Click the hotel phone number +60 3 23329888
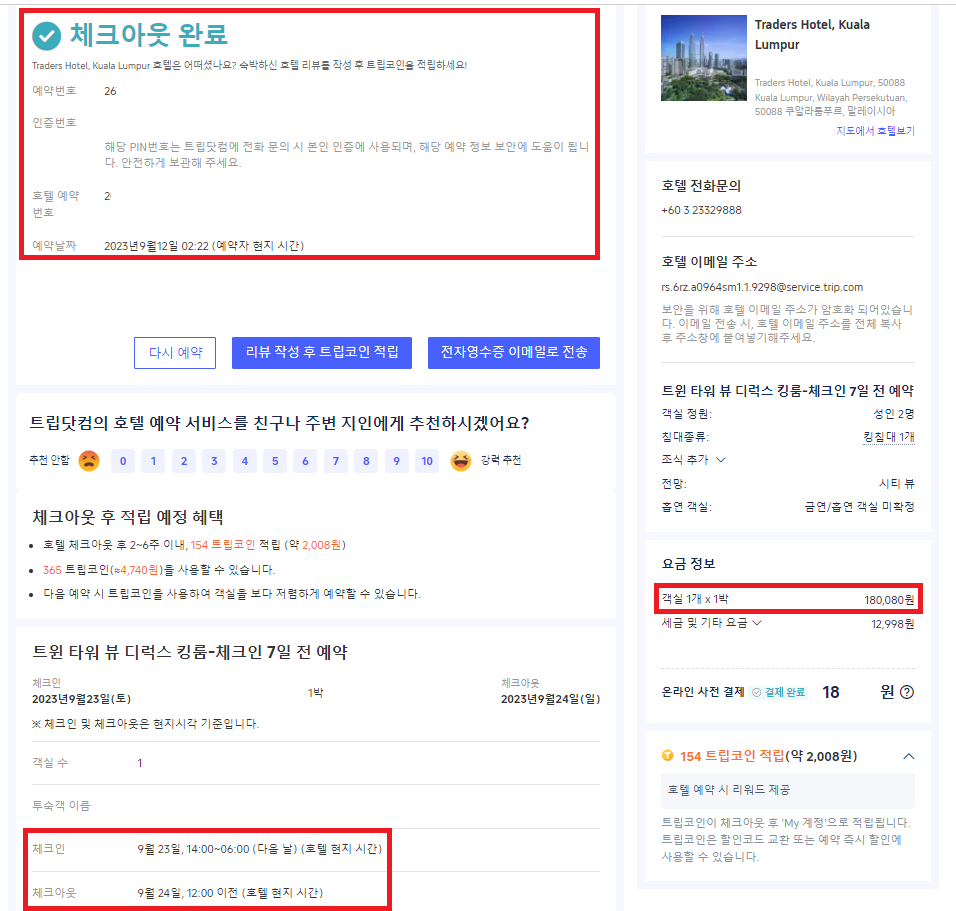The height and width of the screenshot is (911, 956). click(701, 211)
